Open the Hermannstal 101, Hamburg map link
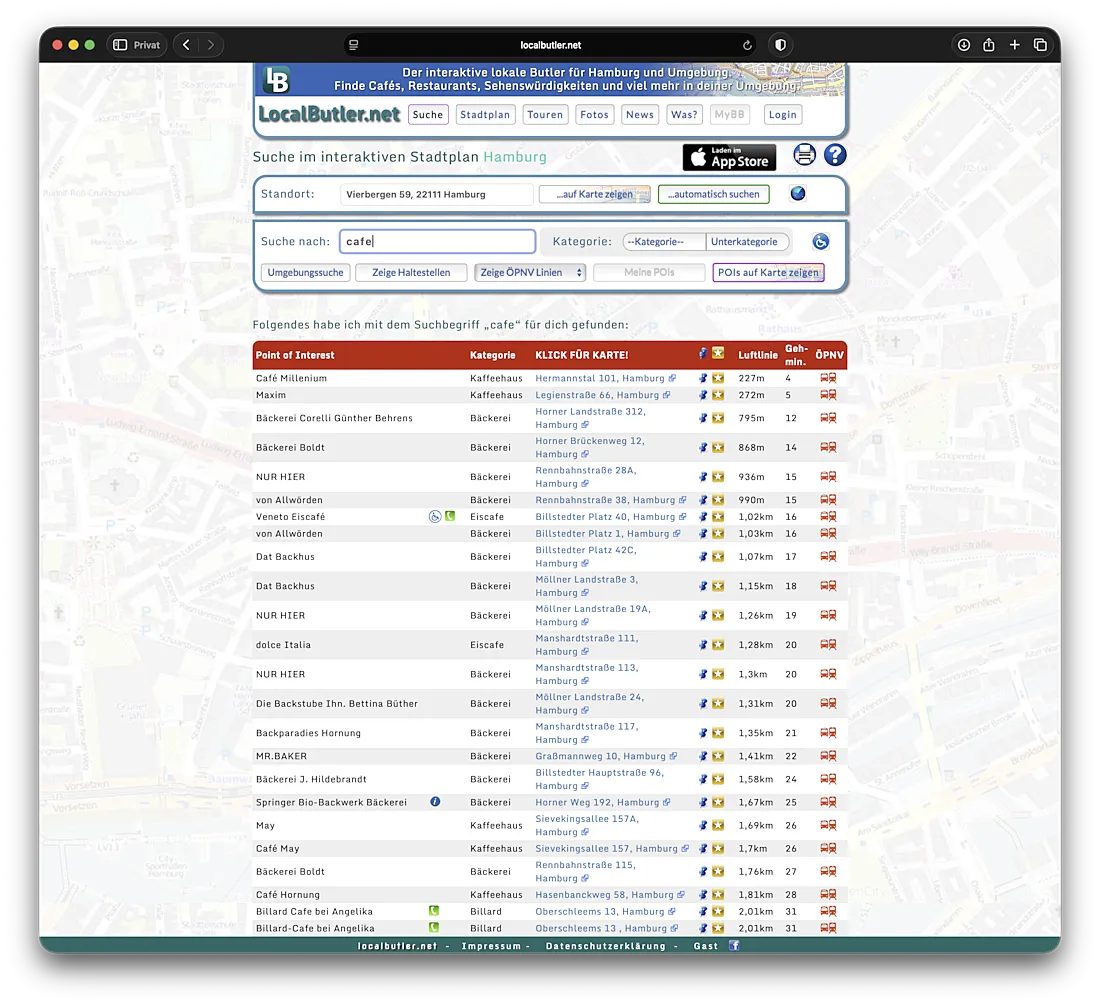 600,379
